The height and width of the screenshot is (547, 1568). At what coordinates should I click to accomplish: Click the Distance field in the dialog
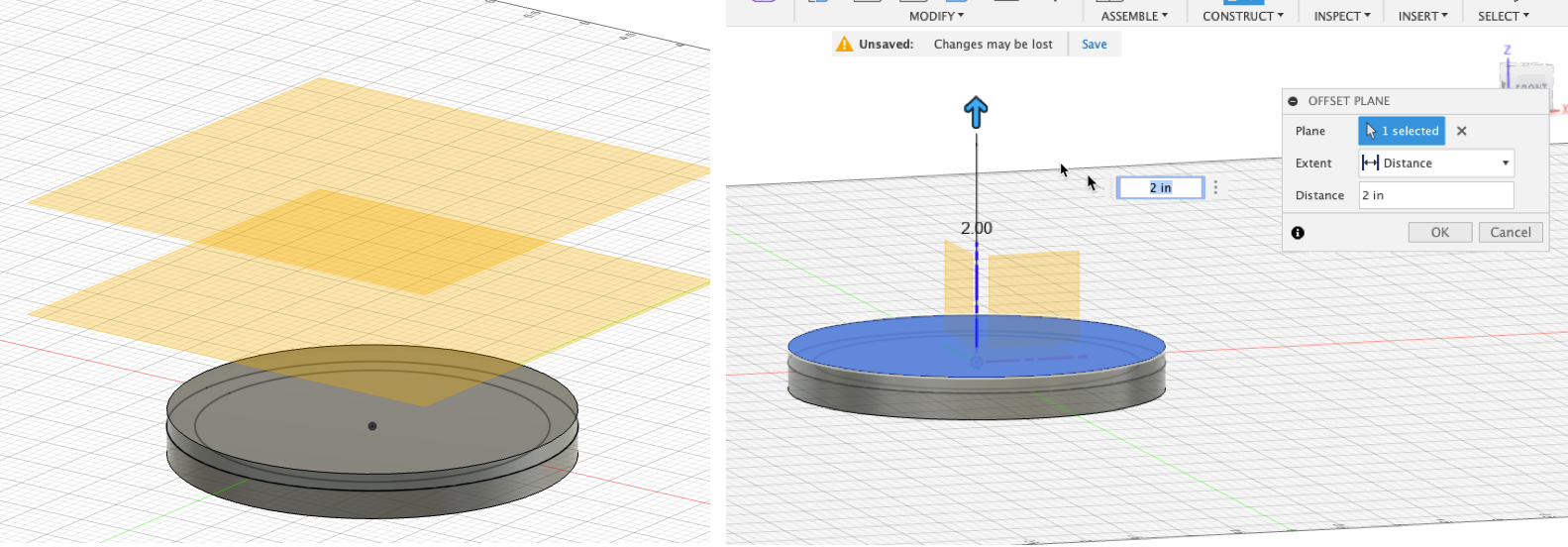tap(1436, 195)
